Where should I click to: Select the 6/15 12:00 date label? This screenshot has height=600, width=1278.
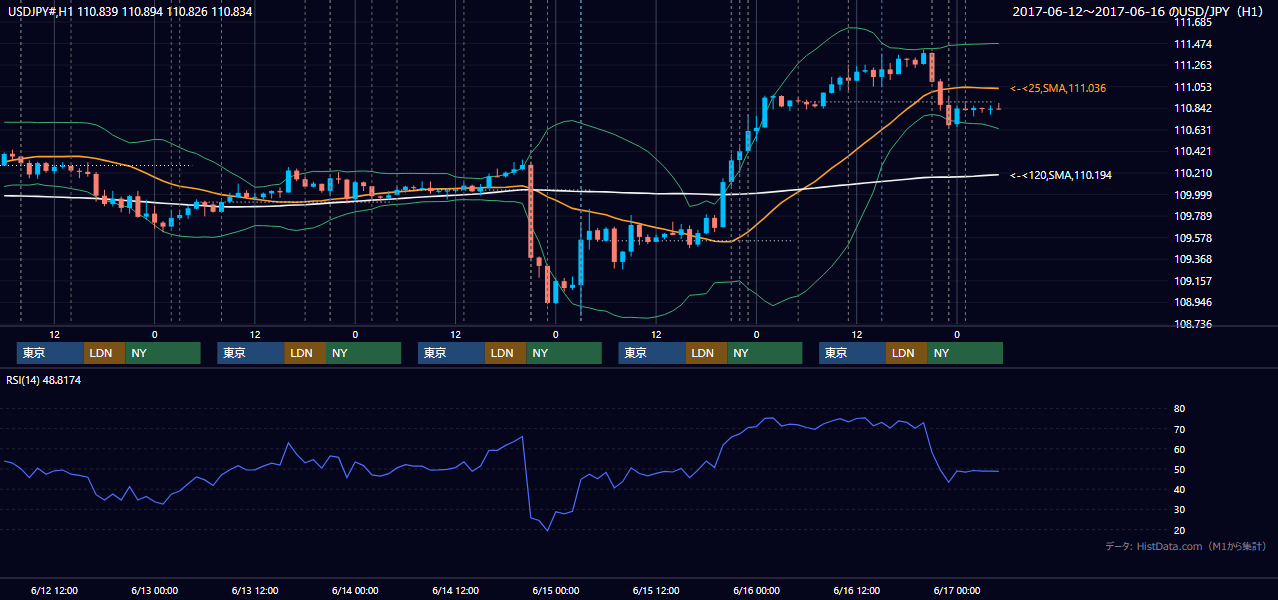click(656, 590)
